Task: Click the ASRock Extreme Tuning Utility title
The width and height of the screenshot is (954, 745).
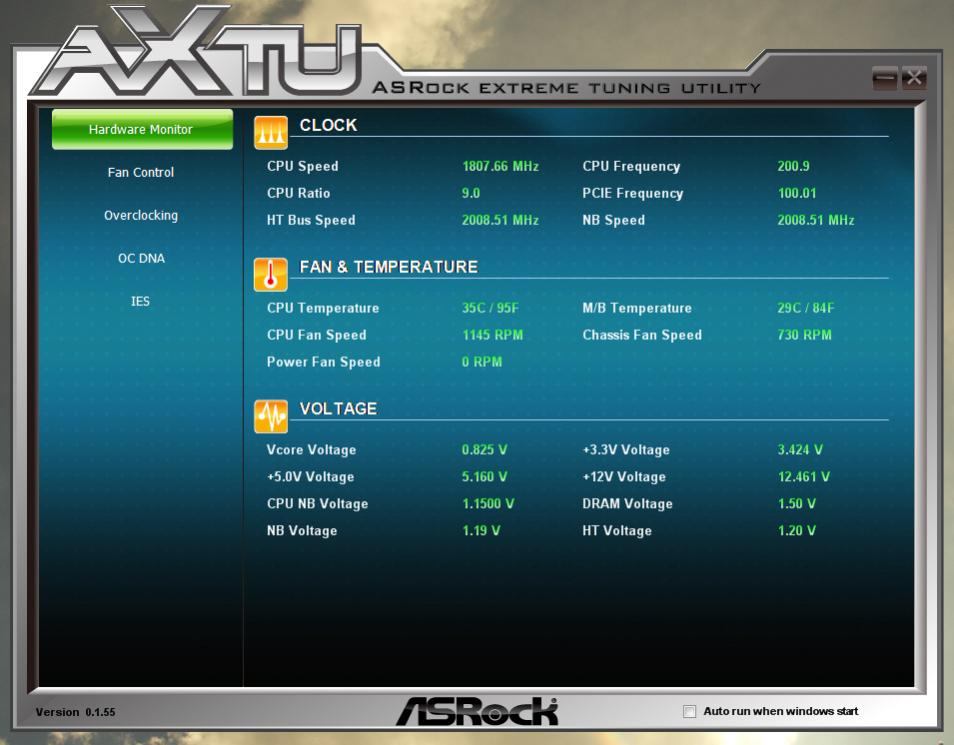Action: click(566, 88)
